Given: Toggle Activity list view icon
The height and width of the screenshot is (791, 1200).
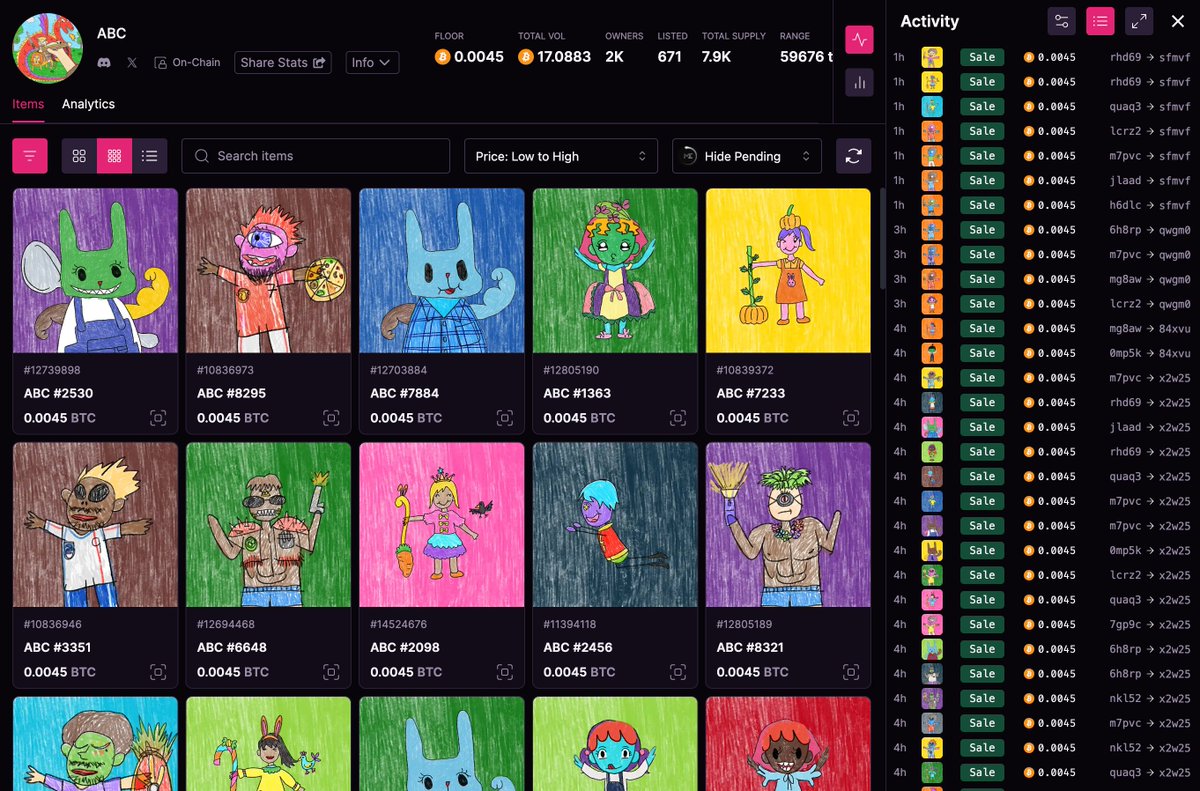Looking at the screenshot, I should (x=1100, y=21).
